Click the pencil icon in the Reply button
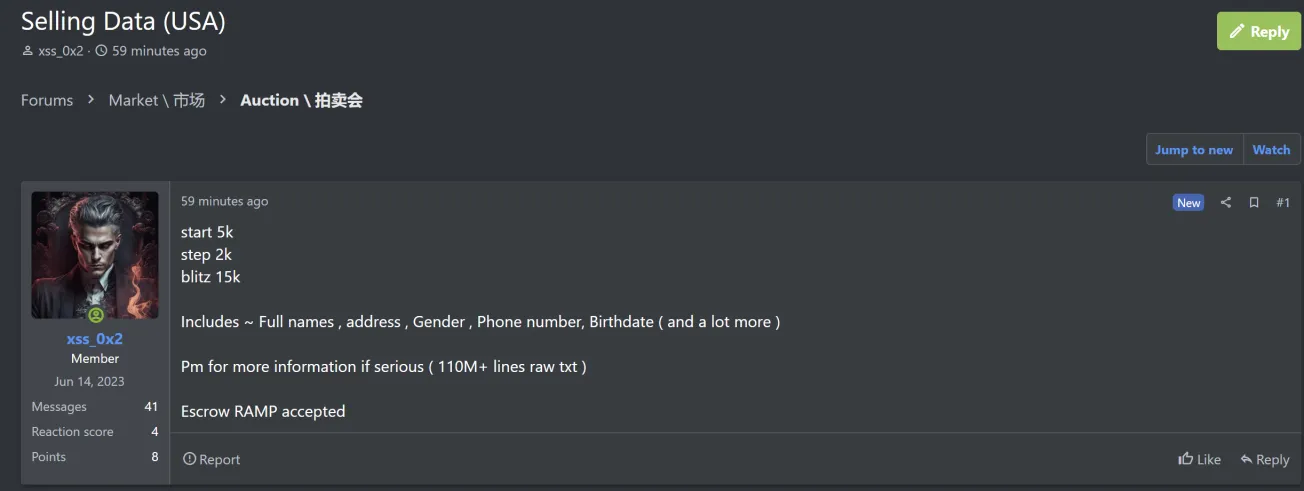The height and width of the screenshot is (491, 1304). [1236, 31]
